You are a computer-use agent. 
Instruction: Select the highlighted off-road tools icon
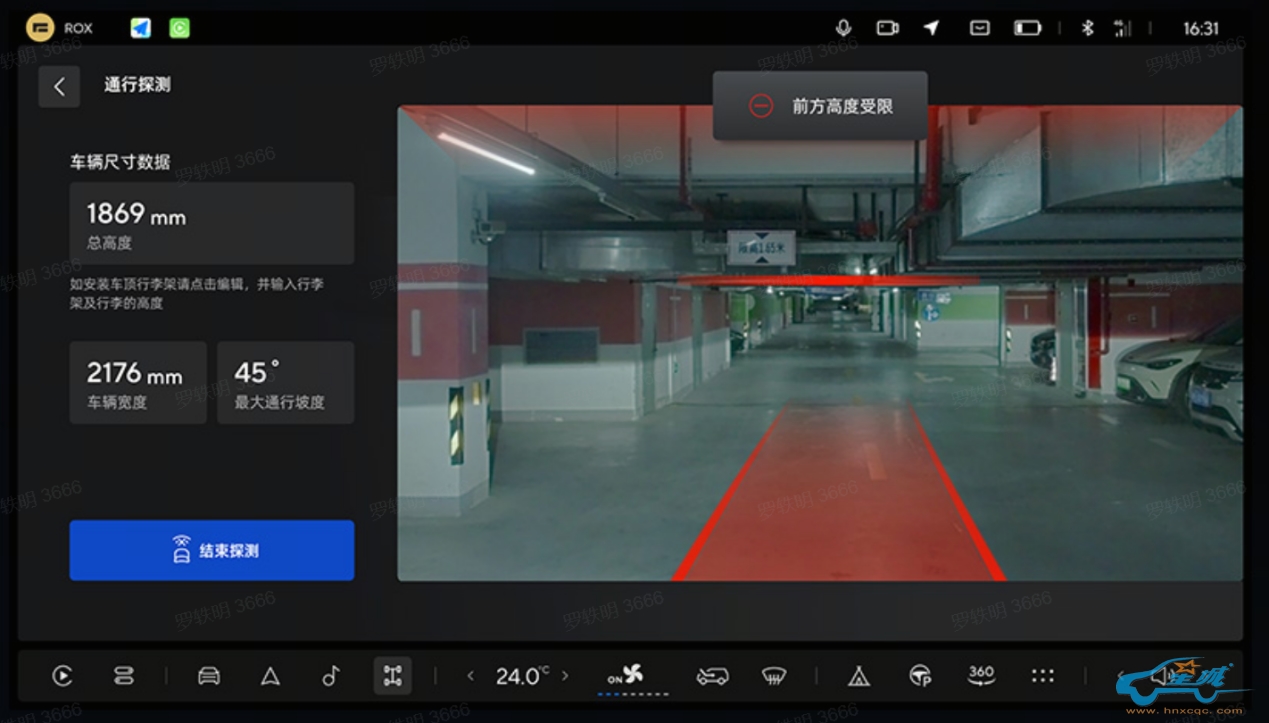392,676
